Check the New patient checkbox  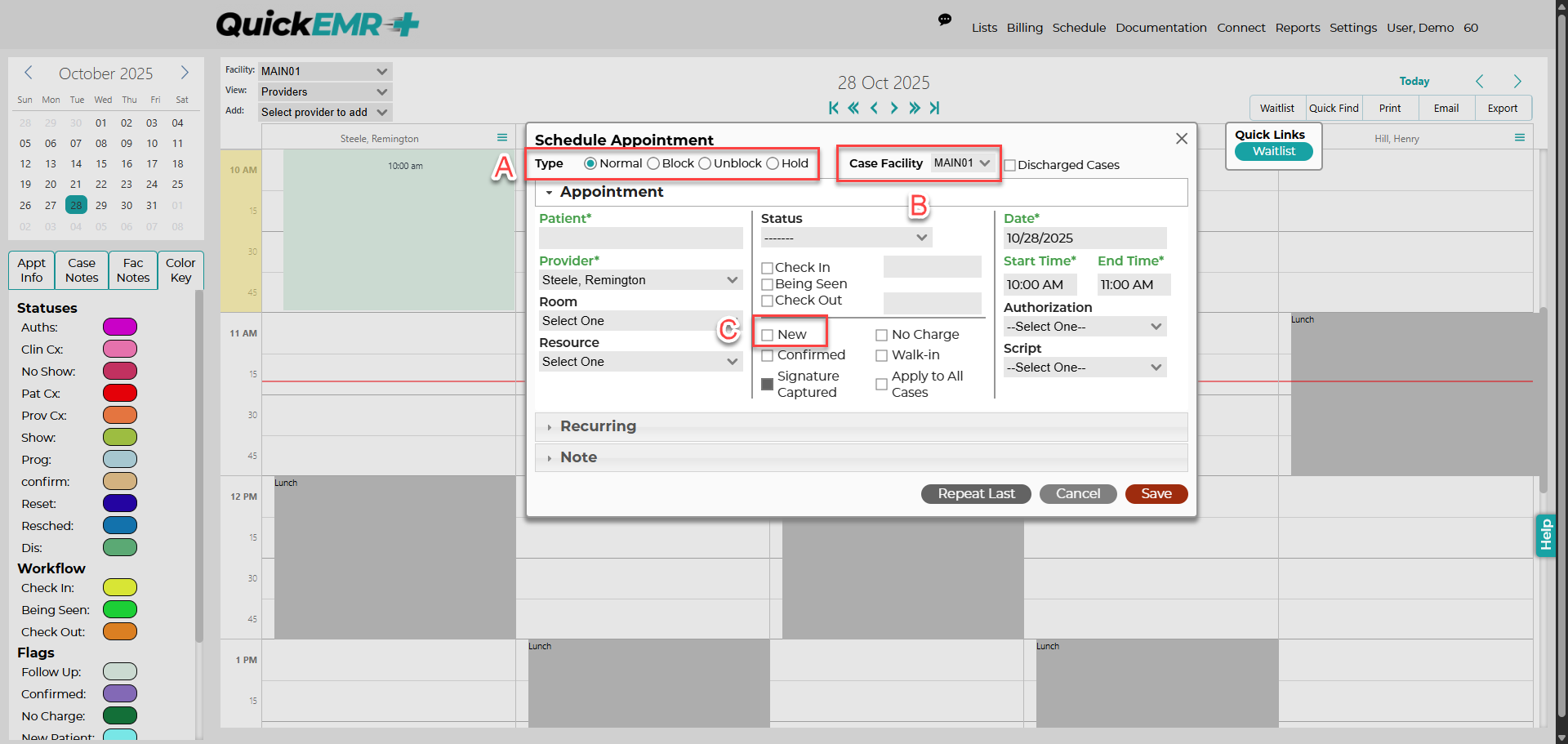coord(768,335)
